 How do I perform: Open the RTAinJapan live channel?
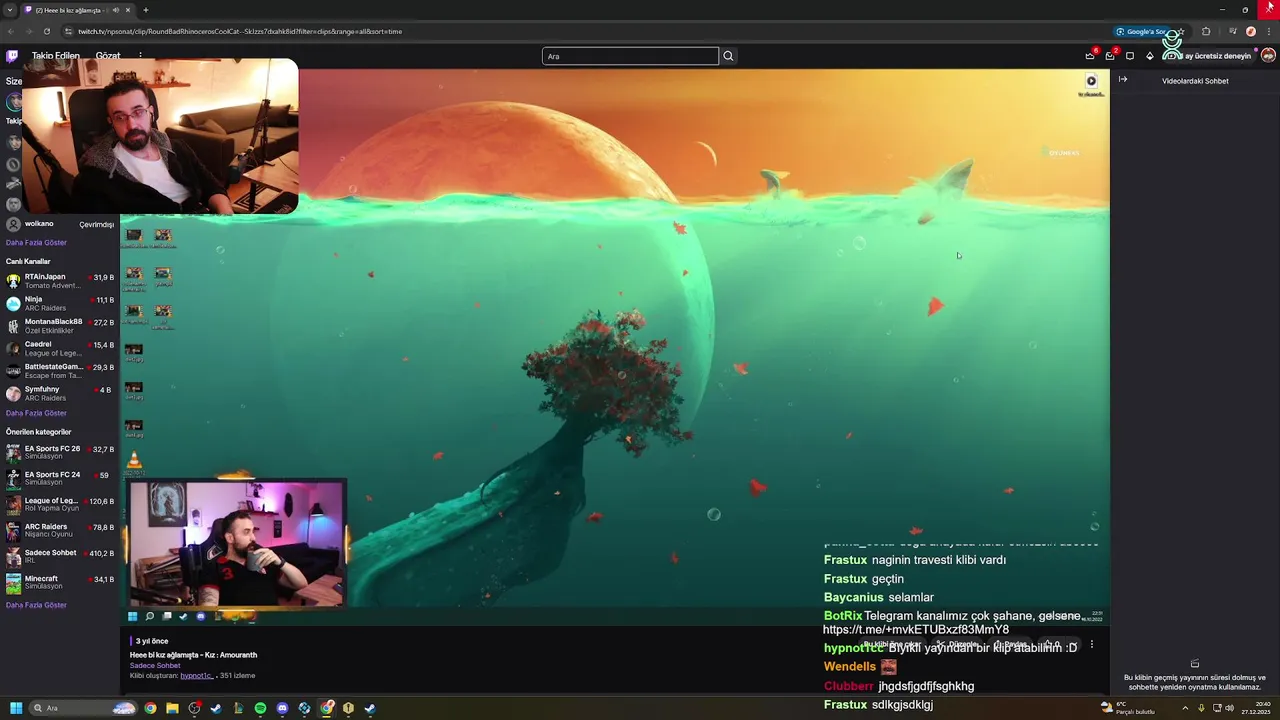[60, 281]
